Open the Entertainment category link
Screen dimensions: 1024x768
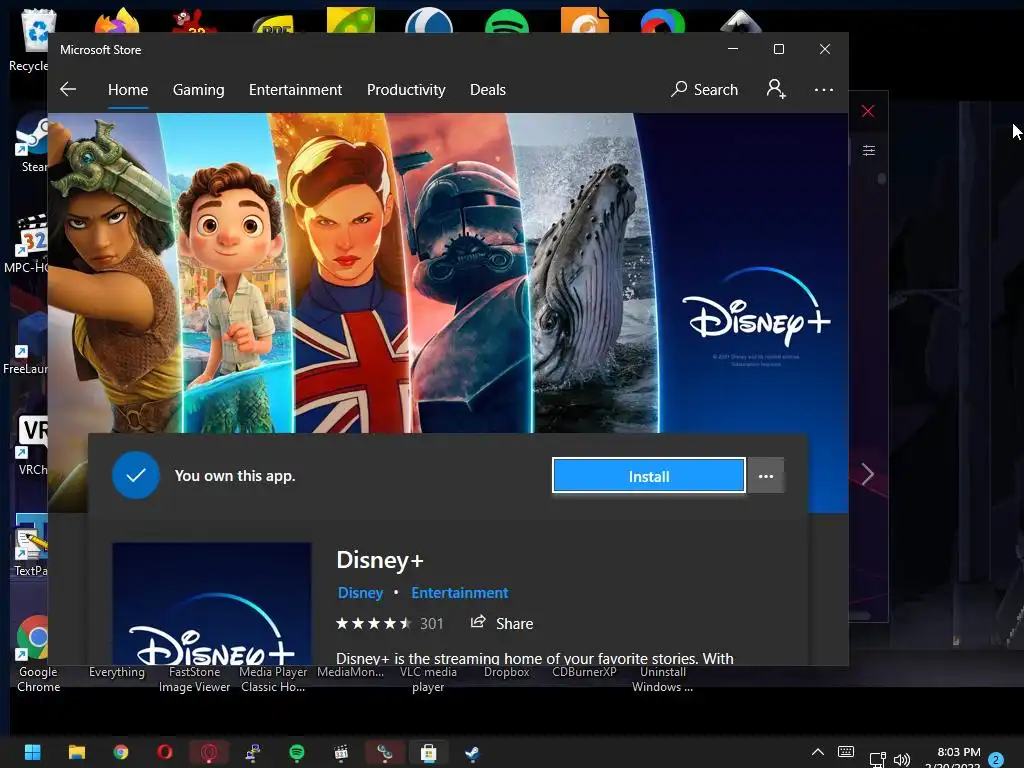click(x=460, y=593)
